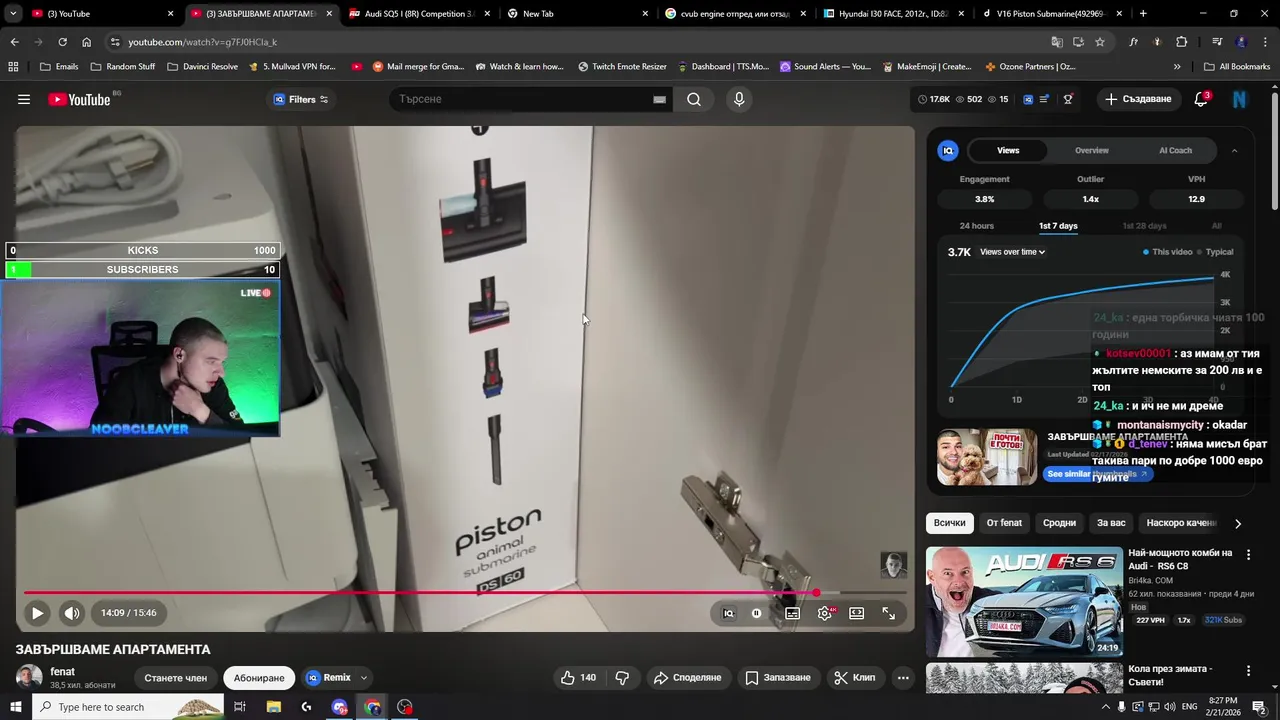The image size is (1280, 720).
Task: Bookmark this page with the star icon
Action: pos(1100,42)
